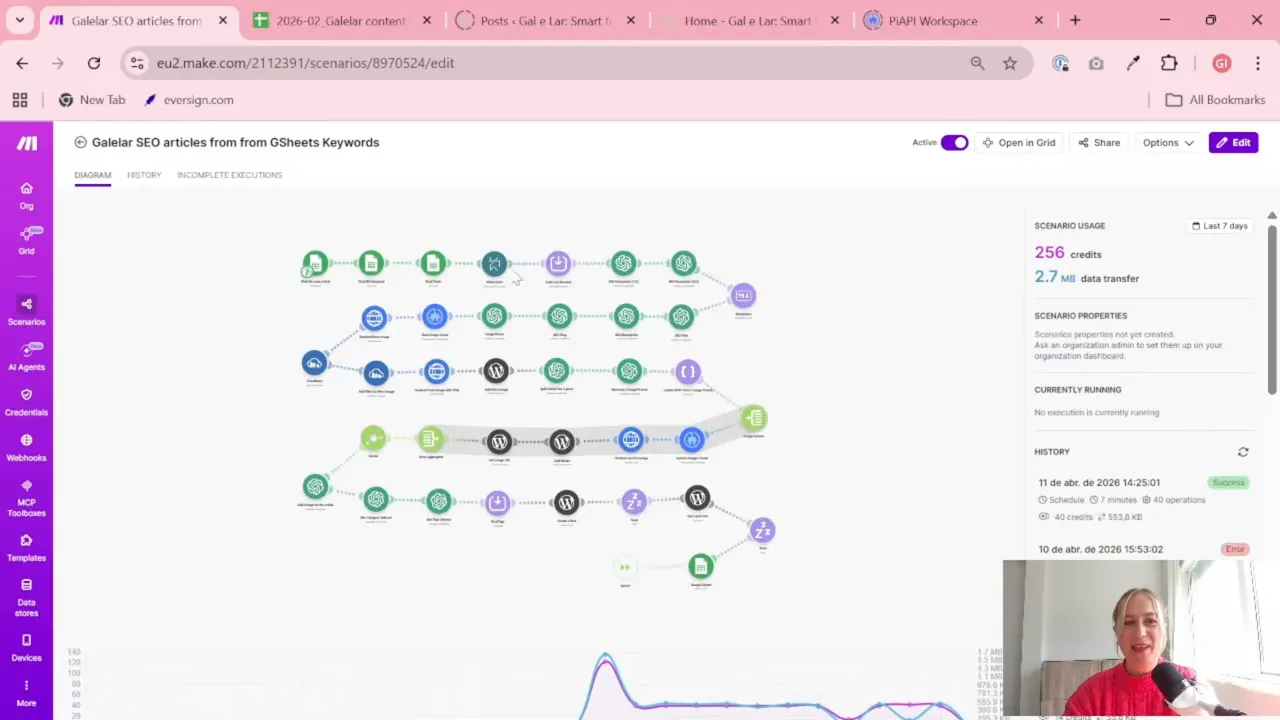Select the Ignore error-handler module
This screenshot has width=1280, height=720.
pos(625,567)
